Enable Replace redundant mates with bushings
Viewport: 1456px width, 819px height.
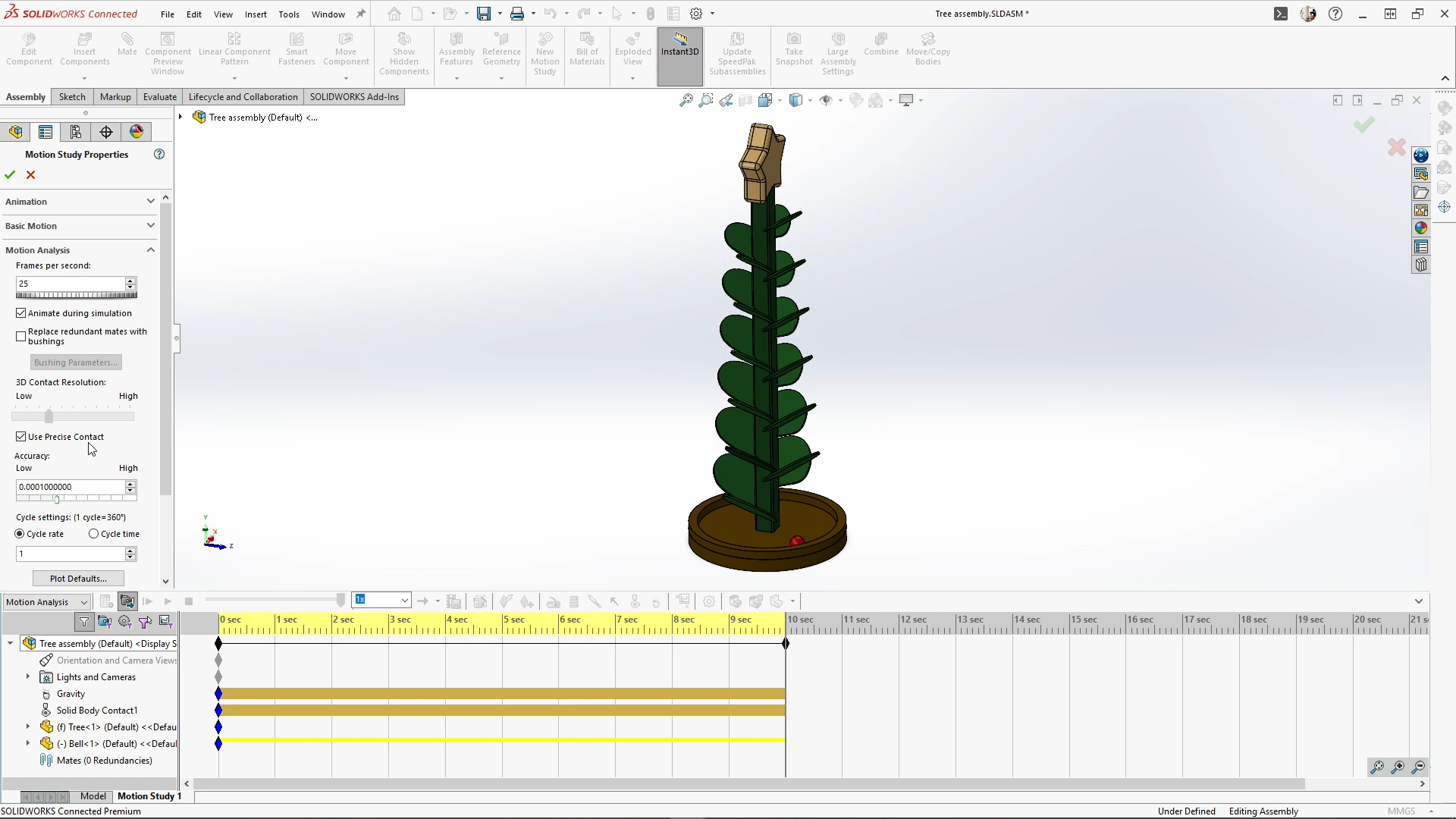[x=21, y=336]
